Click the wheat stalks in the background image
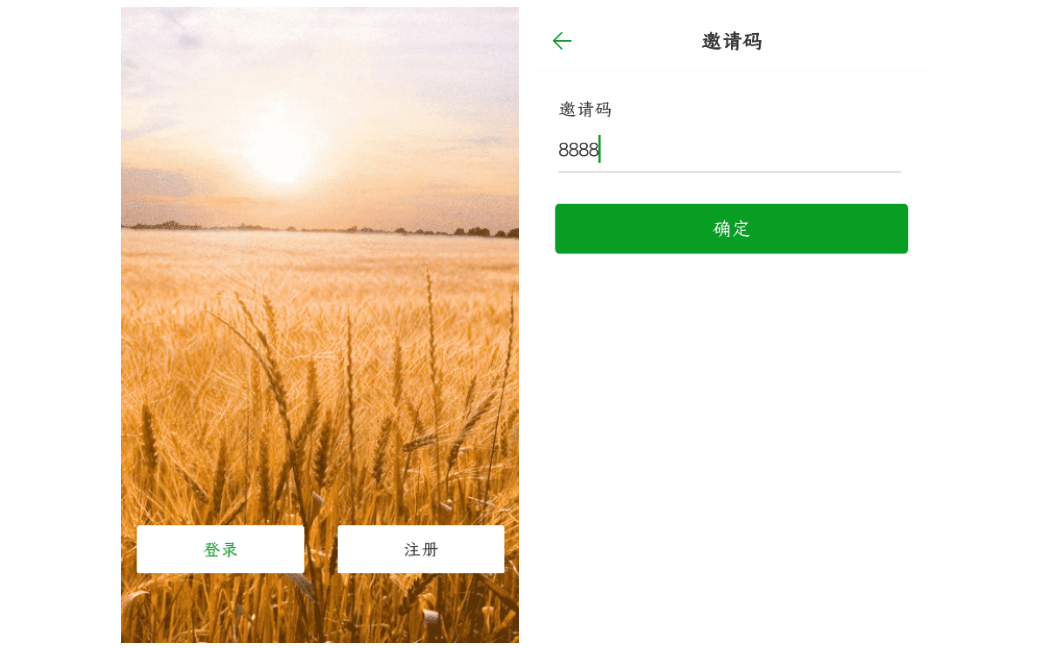This screenshot has width=1044, height=648. point(320,426)
